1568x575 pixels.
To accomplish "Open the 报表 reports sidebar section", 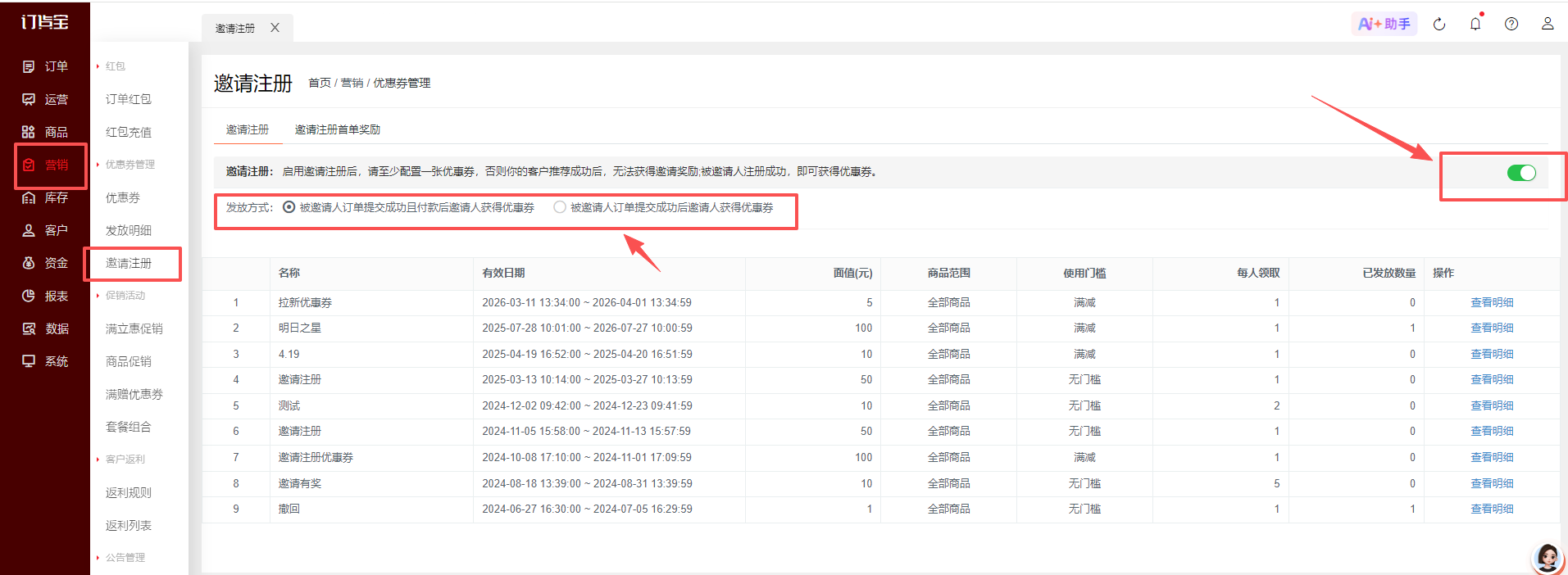I will [x=45, y=296].
